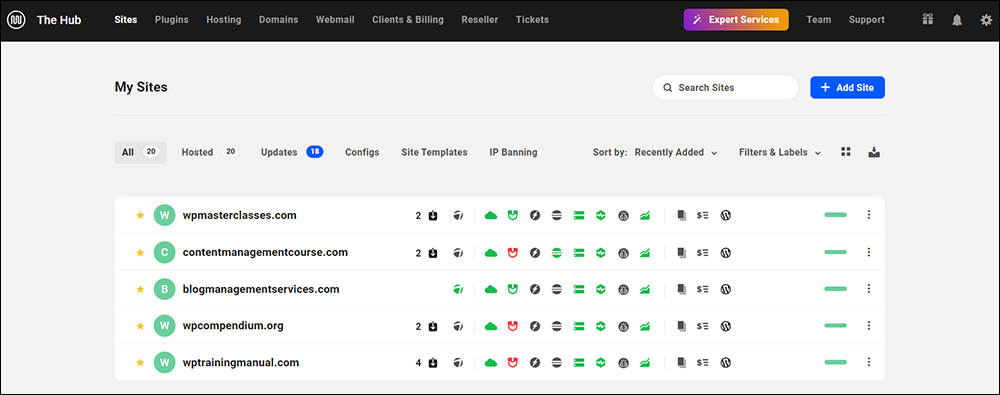This screenshot has width=1000, height=395.
Task: Open the Support link
Action: [x=867, y=20]
